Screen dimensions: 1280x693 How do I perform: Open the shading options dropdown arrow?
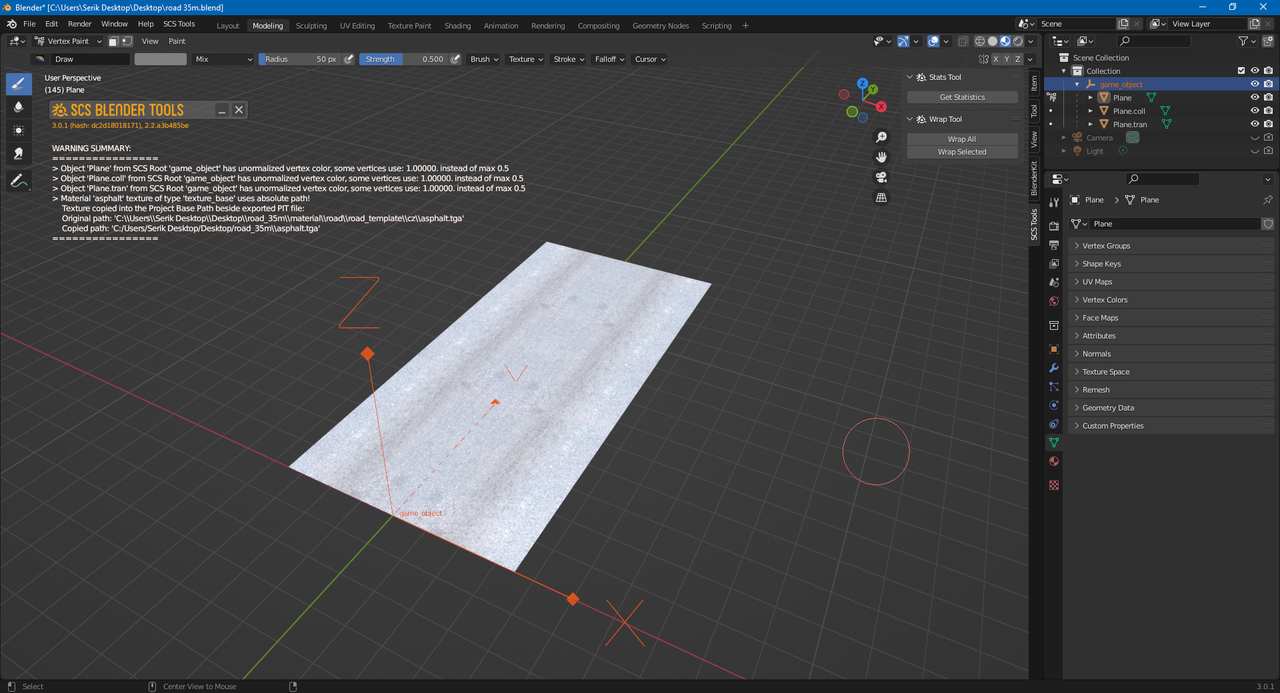point(1032,41)
